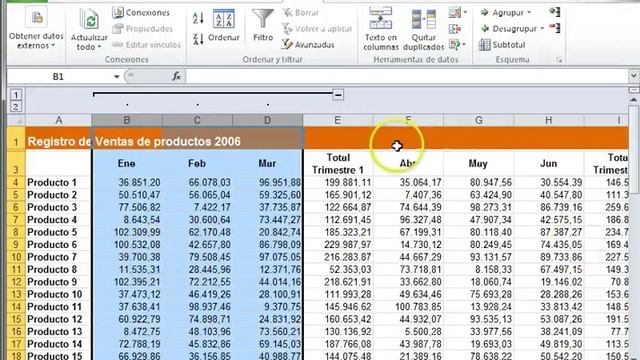
Task: Show outline level 1 columns
Action: (16, 95)
